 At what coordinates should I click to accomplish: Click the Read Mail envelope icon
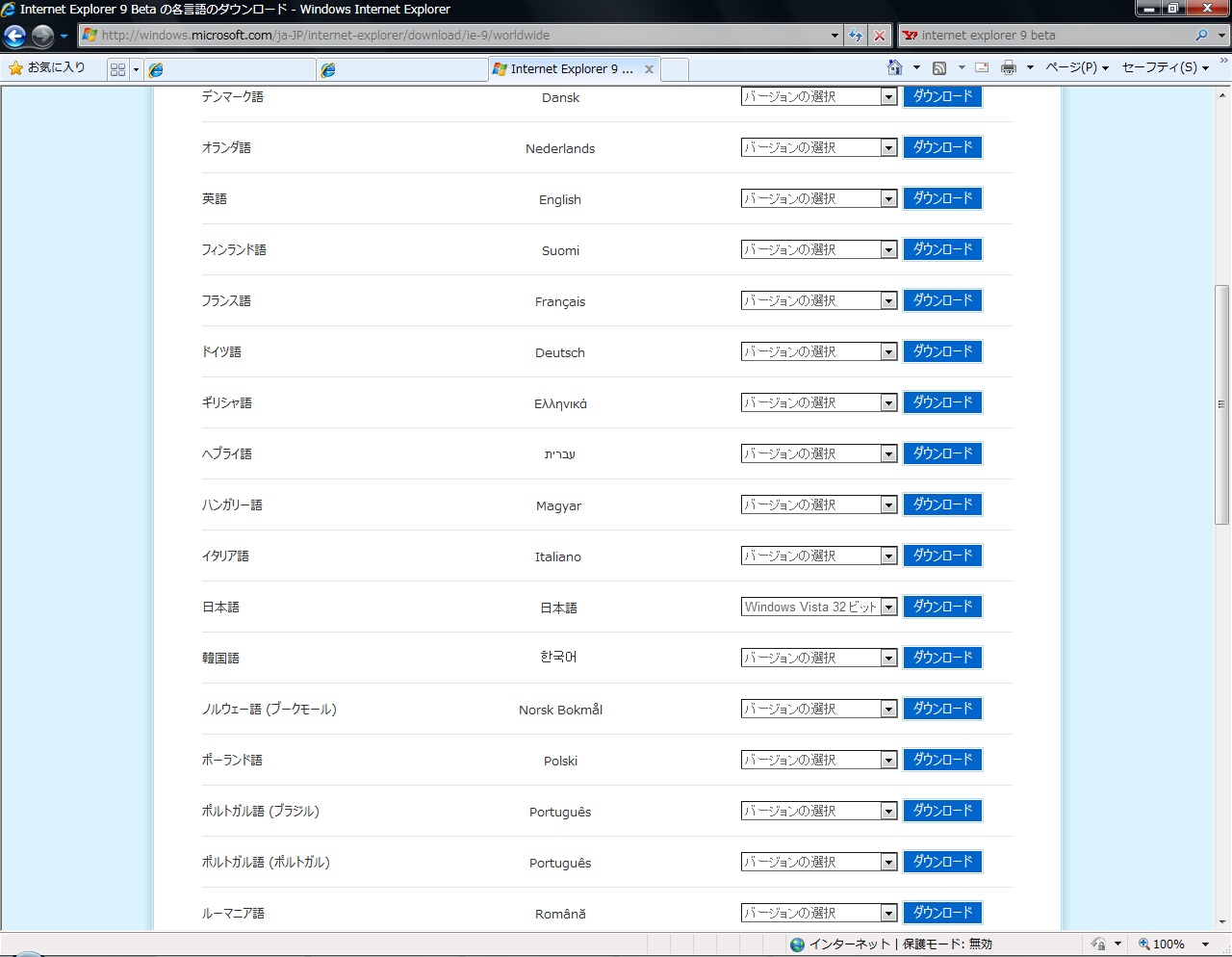point(982,67)
